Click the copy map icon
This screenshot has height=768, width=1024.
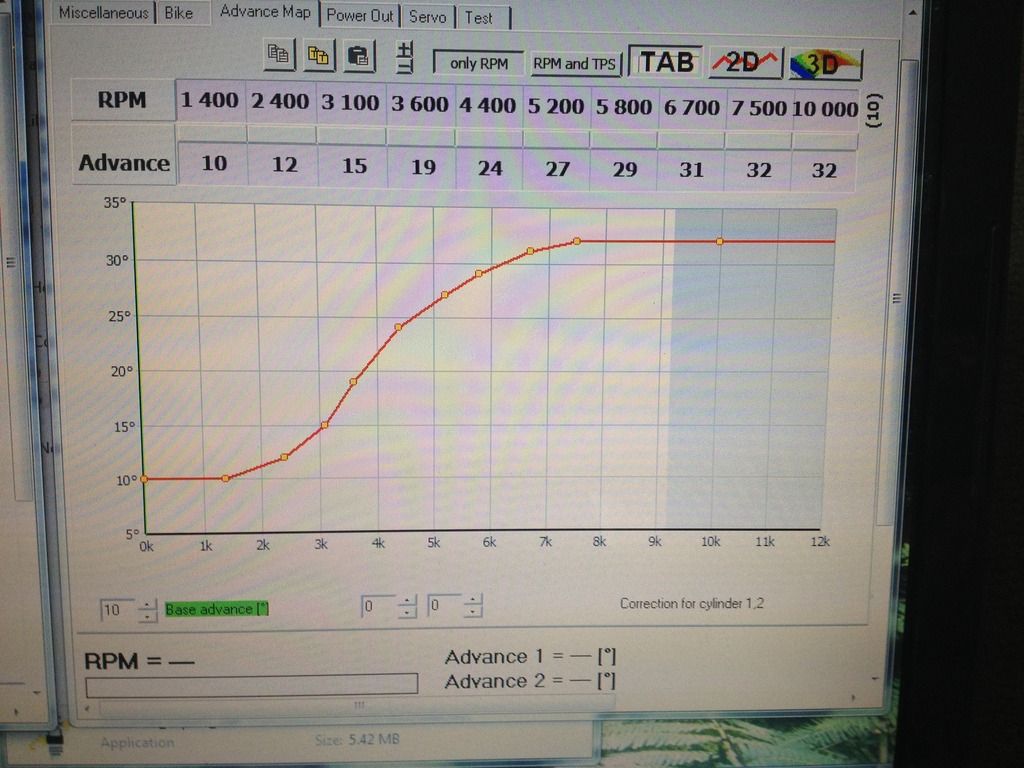pos(279,55)
